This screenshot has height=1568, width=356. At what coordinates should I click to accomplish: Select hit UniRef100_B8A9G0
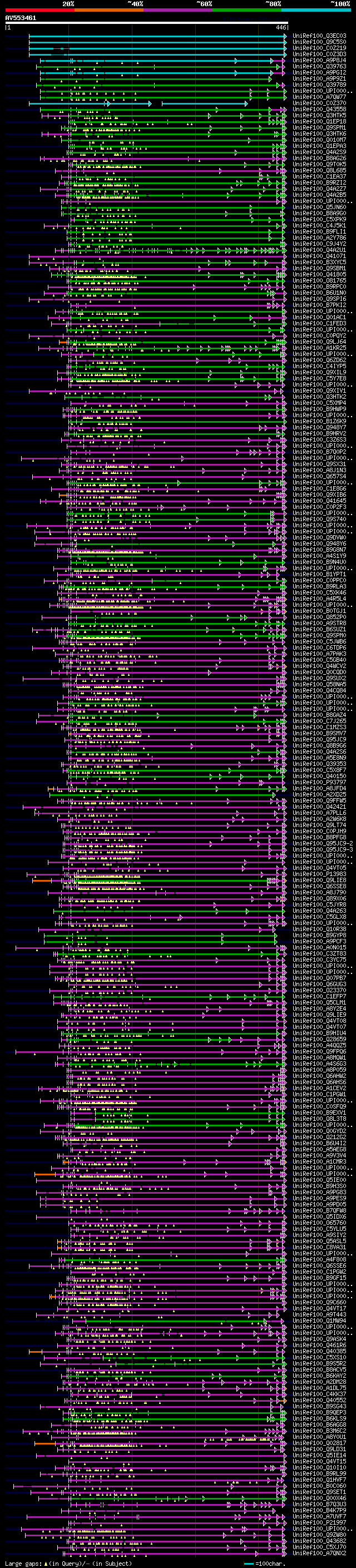point(319,213)
